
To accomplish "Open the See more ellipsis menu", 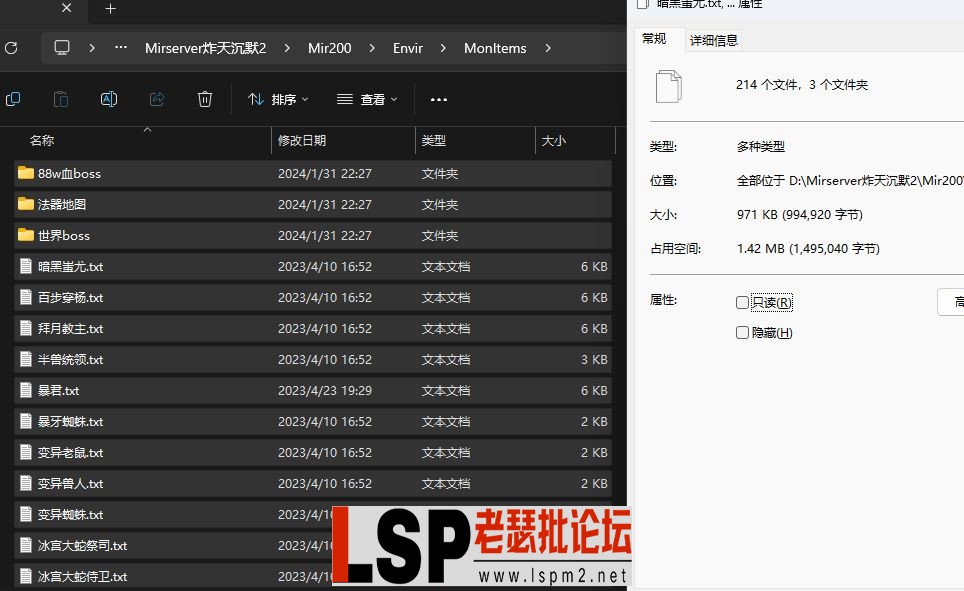I will pos(438,99).
